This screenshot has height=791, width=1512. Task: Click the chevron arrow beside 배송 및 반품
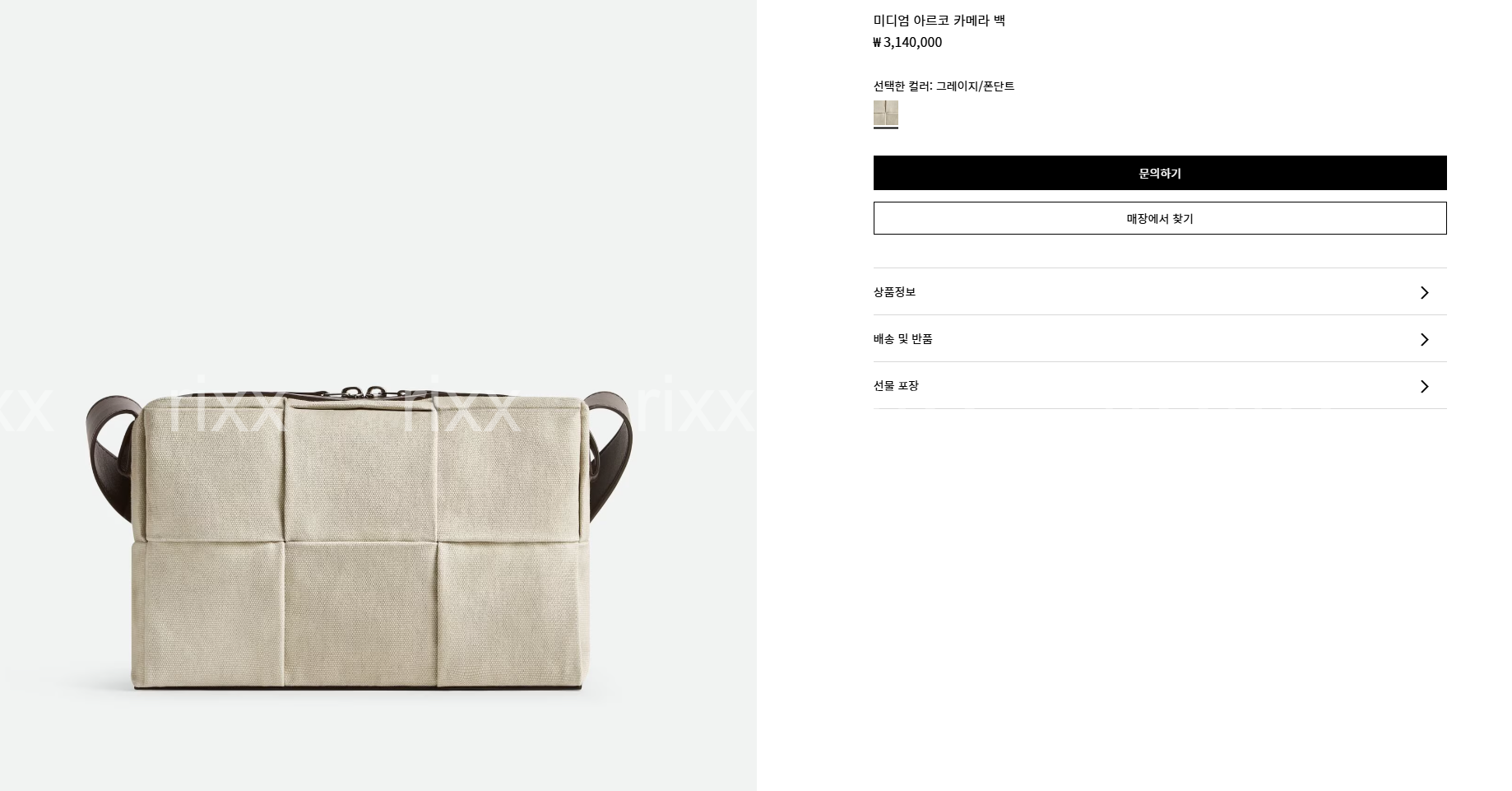tap(1424, 339)
